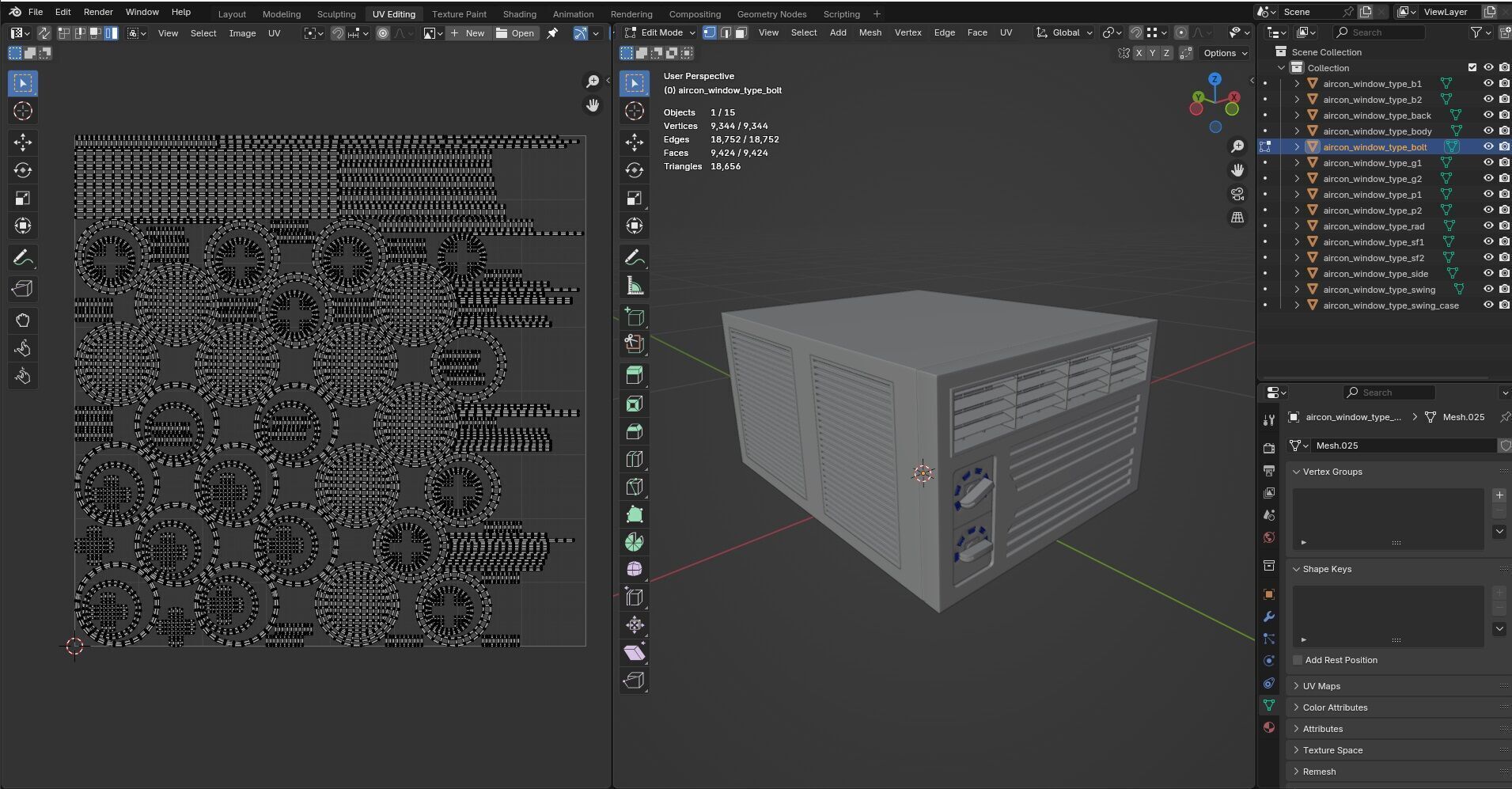Screen dimensions: 1512x789
Task: Add a new vertex group
Action: point(1499,495)
